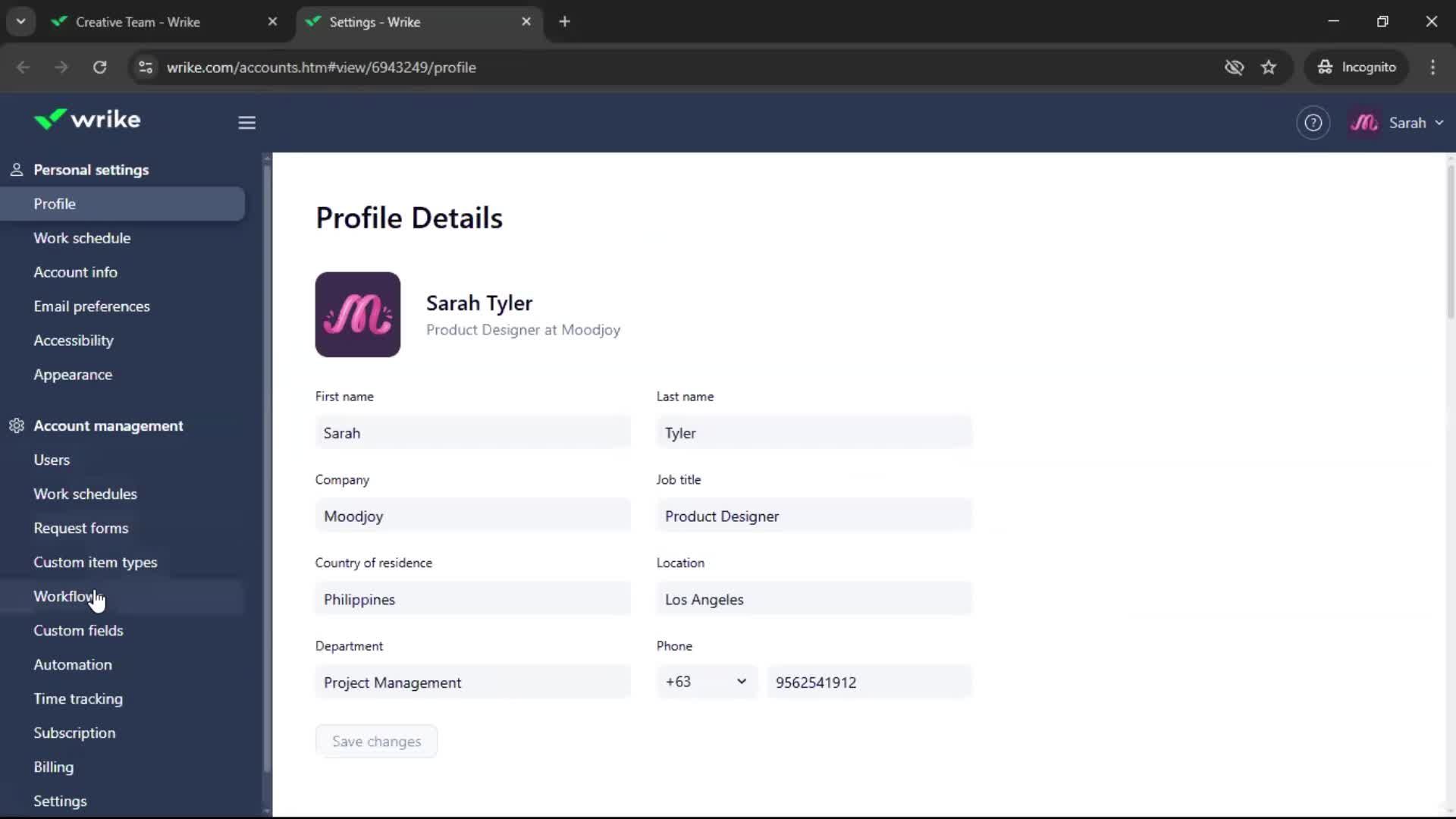Click the Account management heading
Screen dimensions: 1456x819
pos(108,425)
